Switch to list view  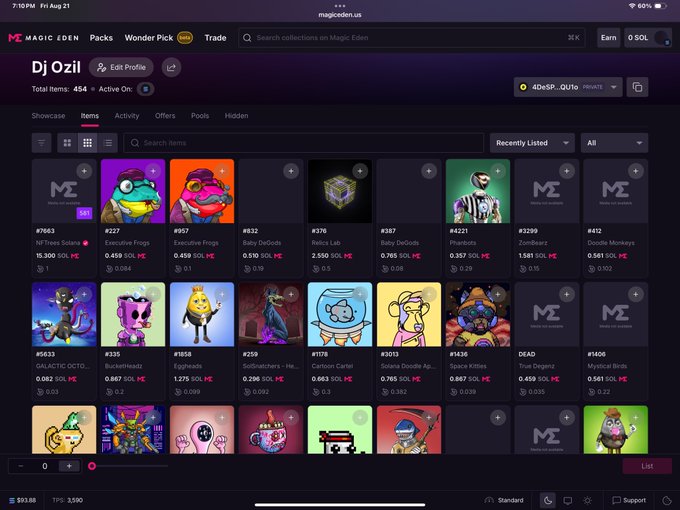(108, 143)
